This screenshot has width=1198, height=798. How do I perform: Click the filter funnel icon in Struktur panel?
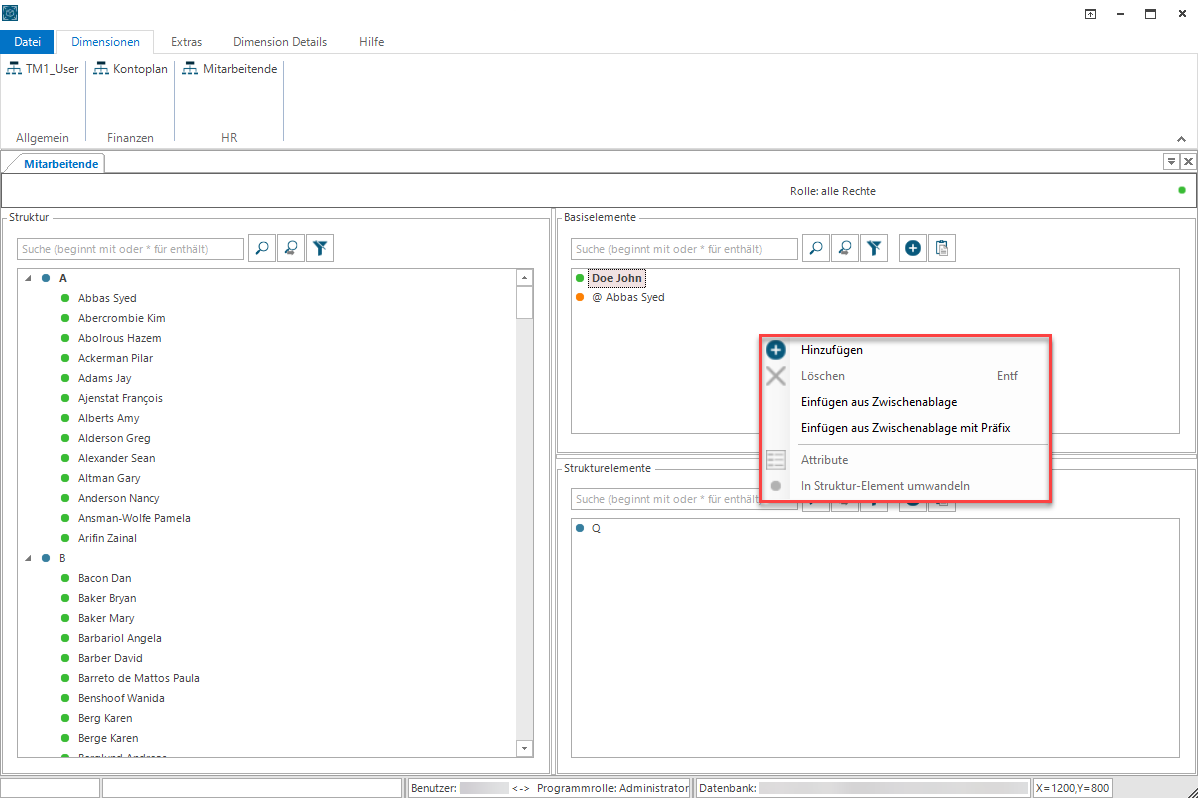[x=320, y=248]
